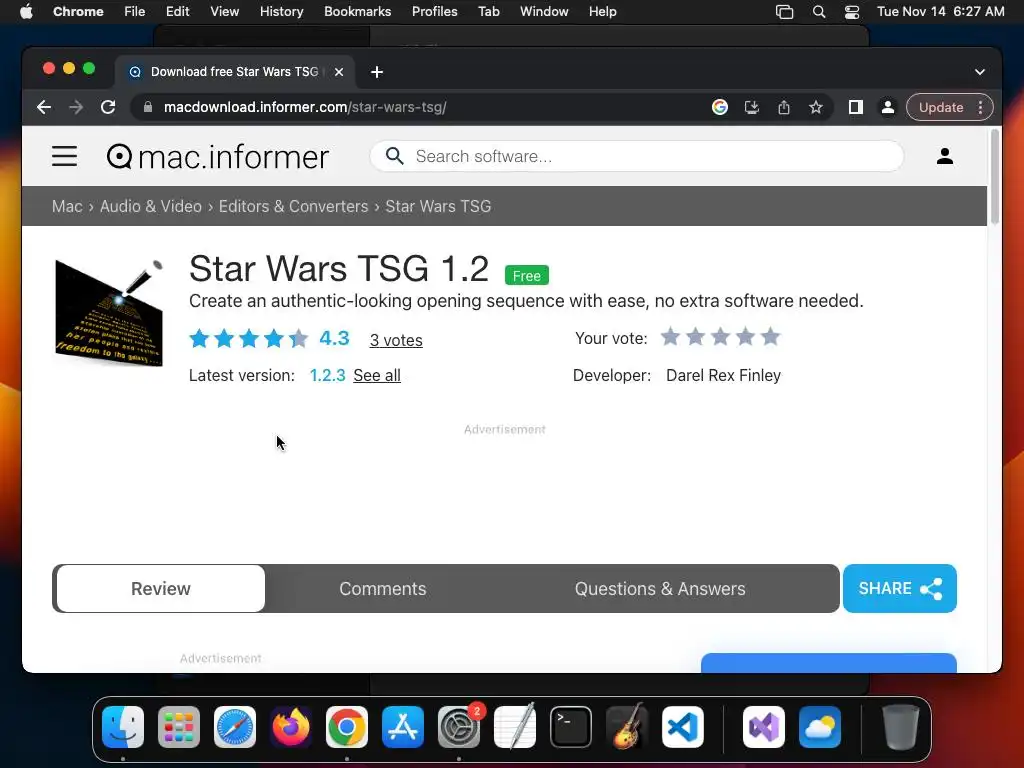This screenshot has height=768, width=1024.
Task: Open Chrome's three-dot menu
Action: (x=980, y=107)
